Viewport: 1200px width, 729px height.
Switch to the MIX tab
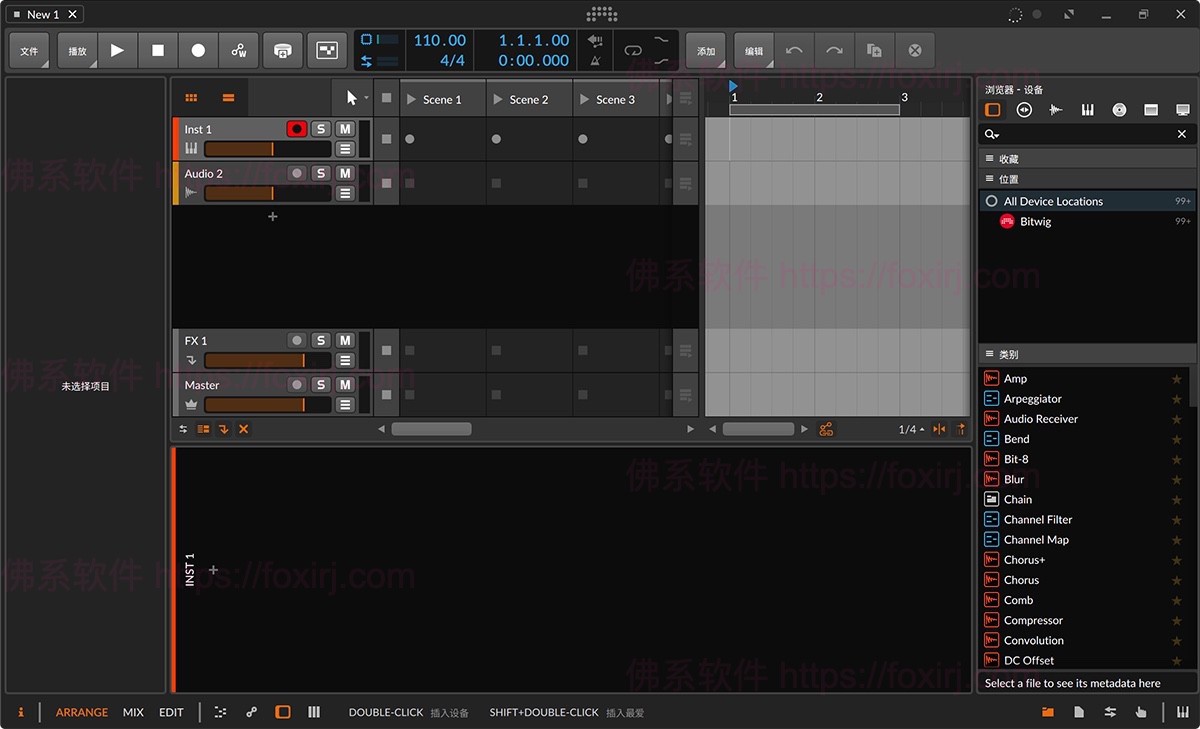[x=132, y=712]
